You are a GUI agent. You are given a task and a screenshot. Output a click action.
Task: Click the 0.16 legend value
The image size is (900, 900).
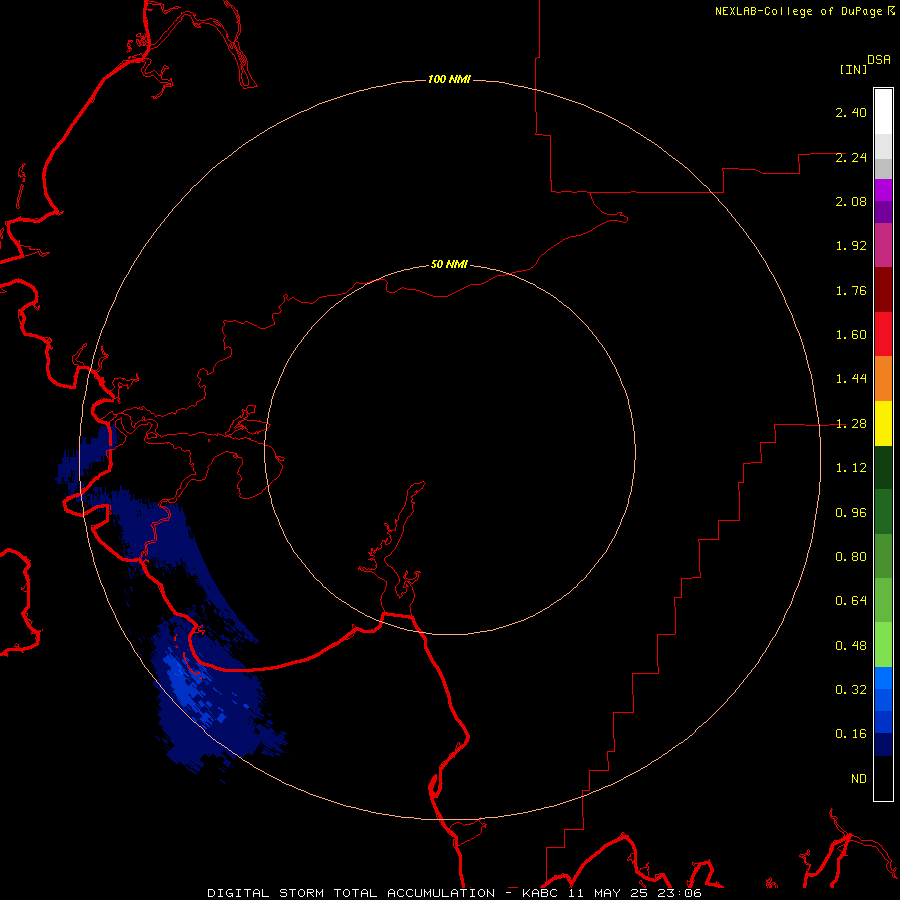[x=851, y=734]
